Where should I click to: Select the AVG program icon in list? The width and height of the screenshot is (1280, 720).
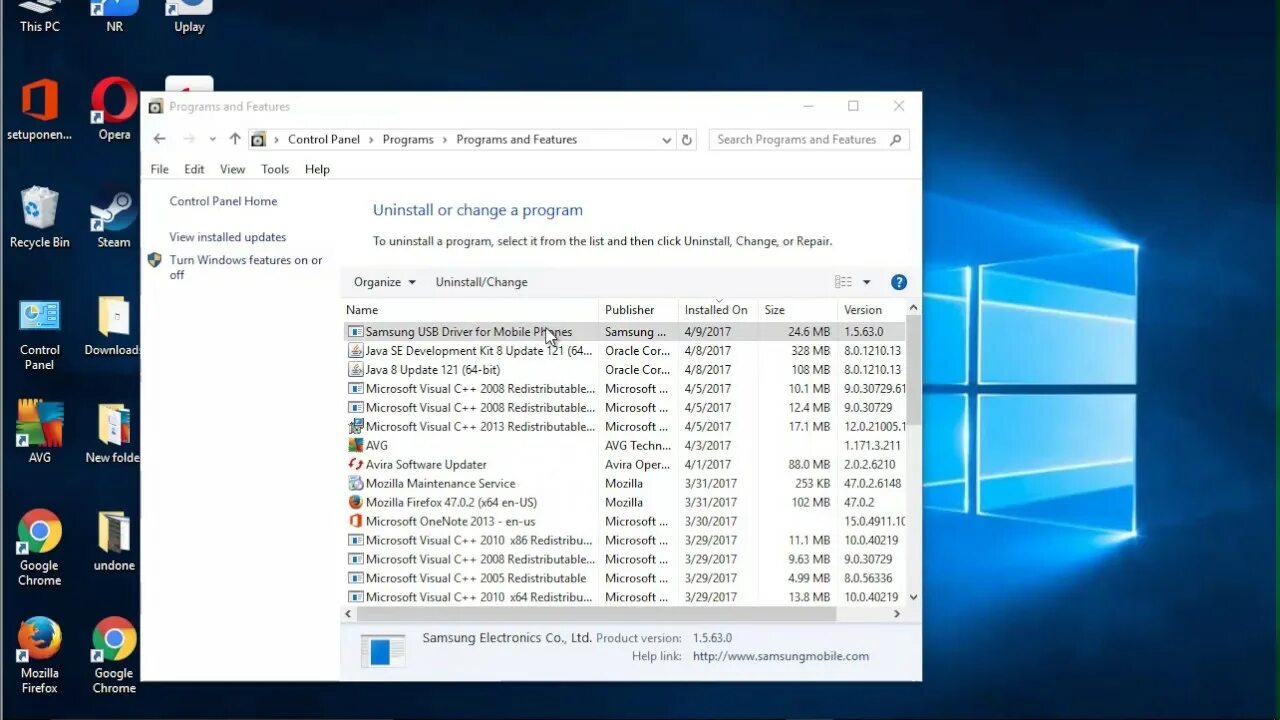pyautogui.click(x=355, y=445)
